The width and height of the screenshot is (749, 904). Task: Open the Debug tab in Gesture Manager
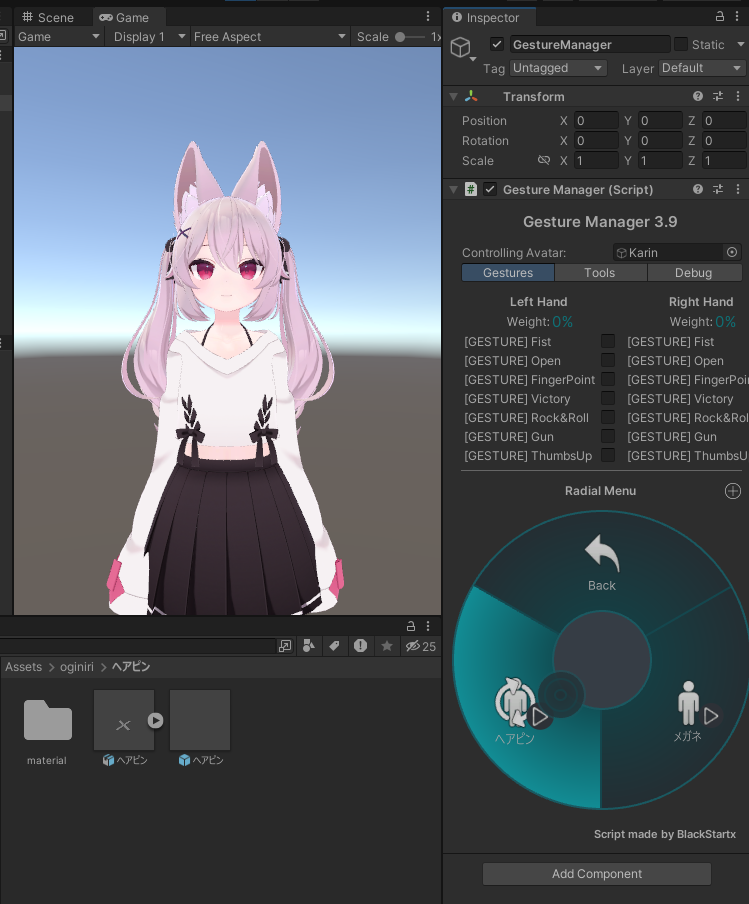click(x=694, y=273)
